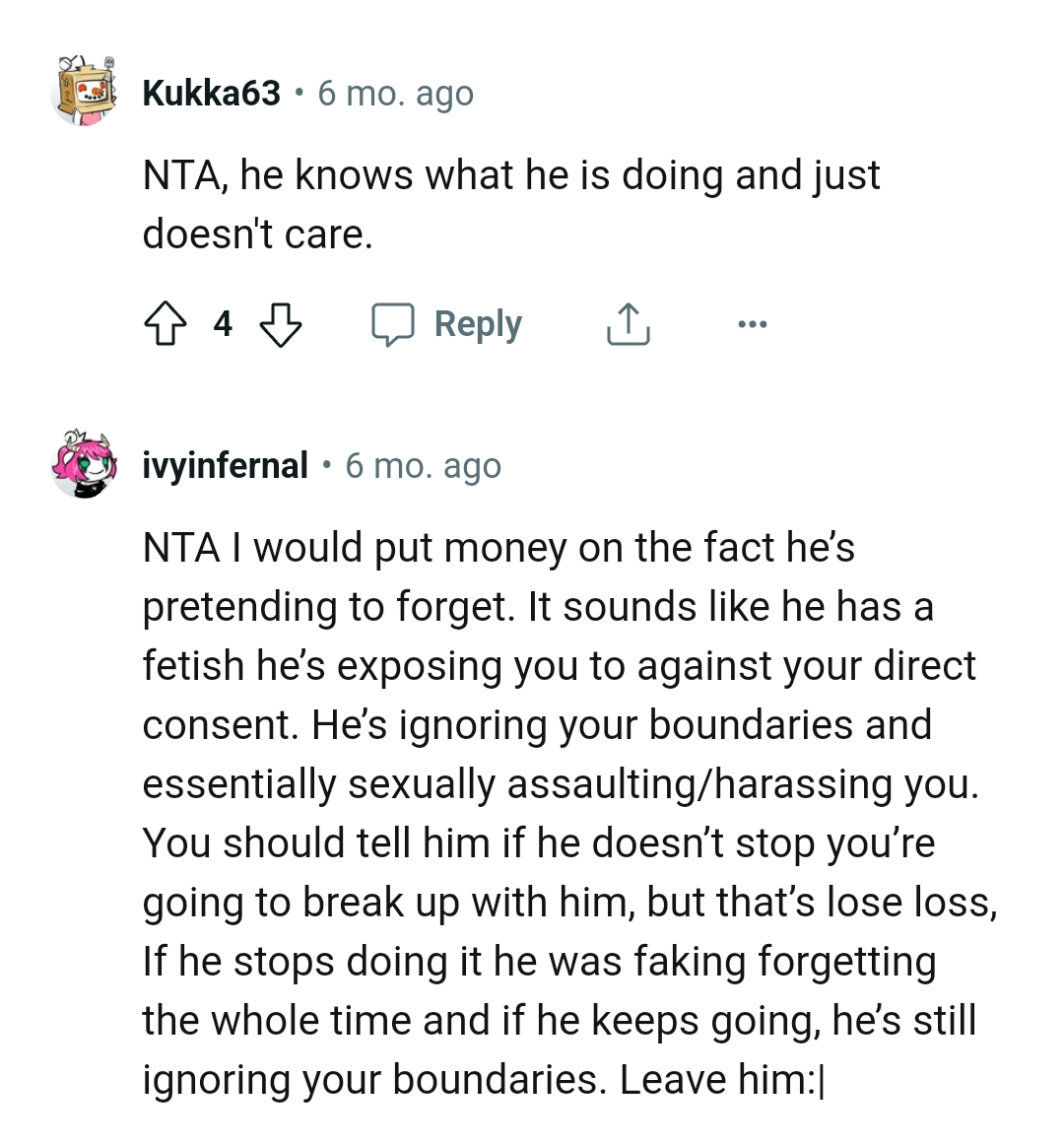Open ivyinfernal's username link
1064x1145 pixels.
(x=225, y=465)
